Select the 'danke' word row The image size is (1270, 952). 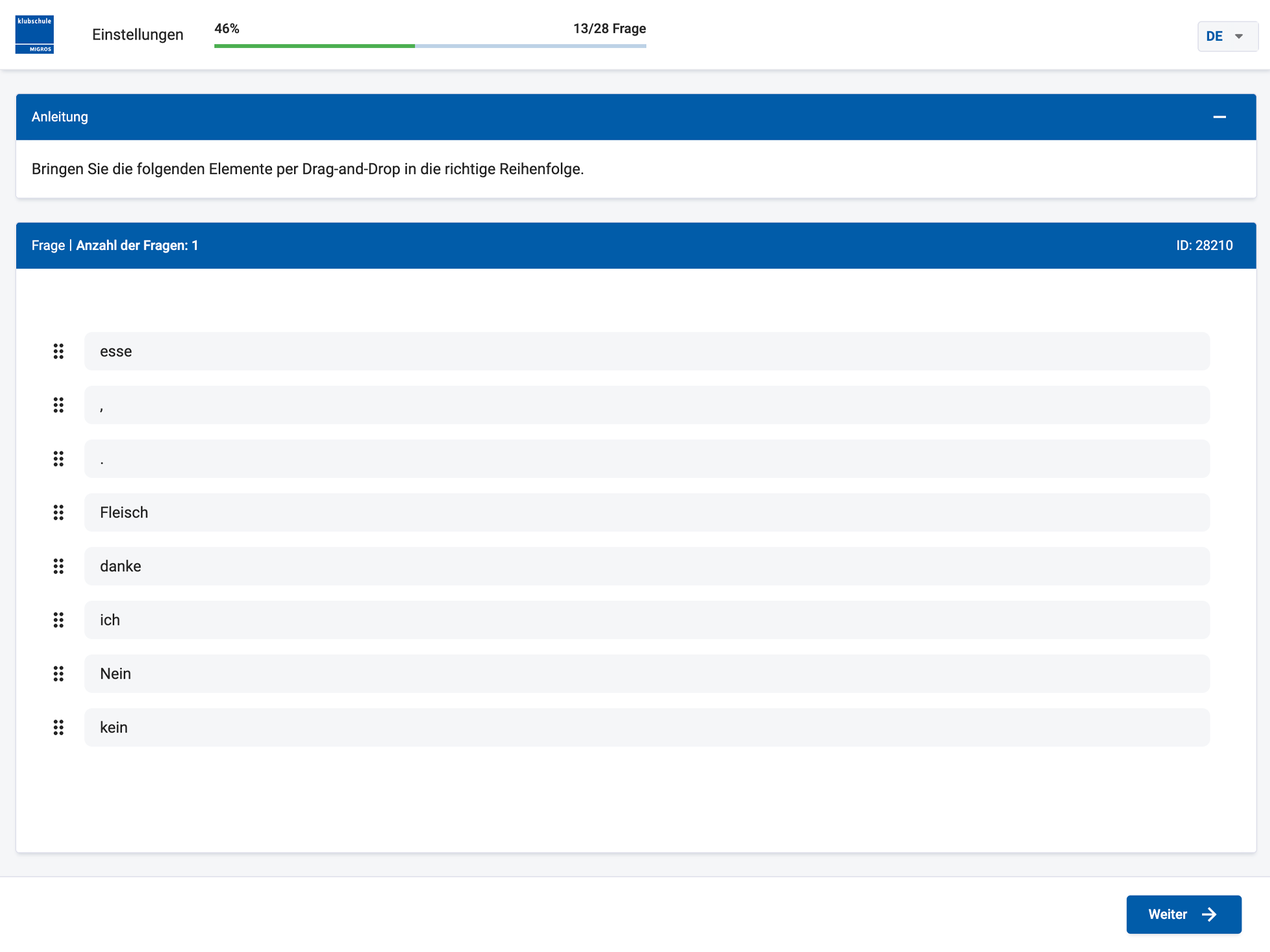[646, 566]
